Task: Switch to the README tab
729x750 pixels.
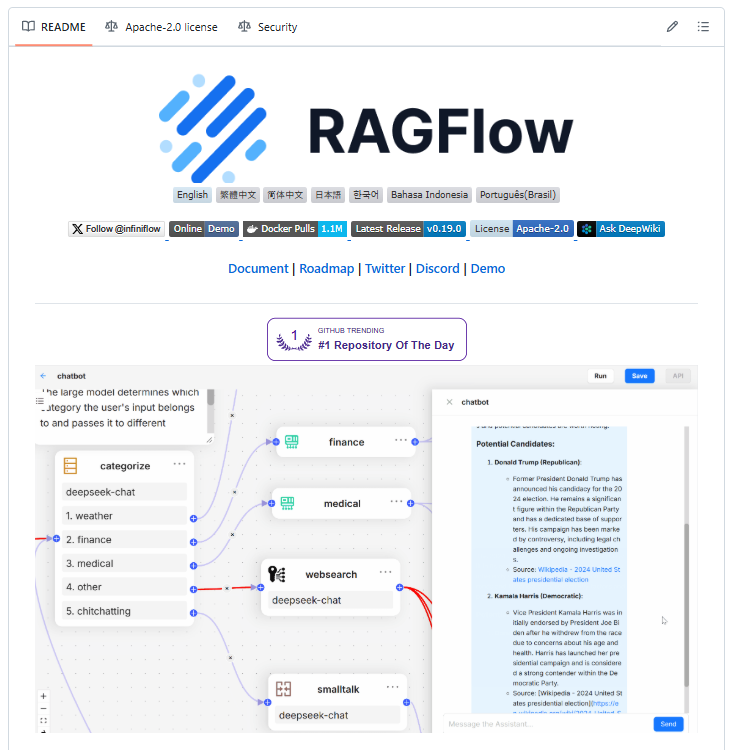Action: [54, 27]
